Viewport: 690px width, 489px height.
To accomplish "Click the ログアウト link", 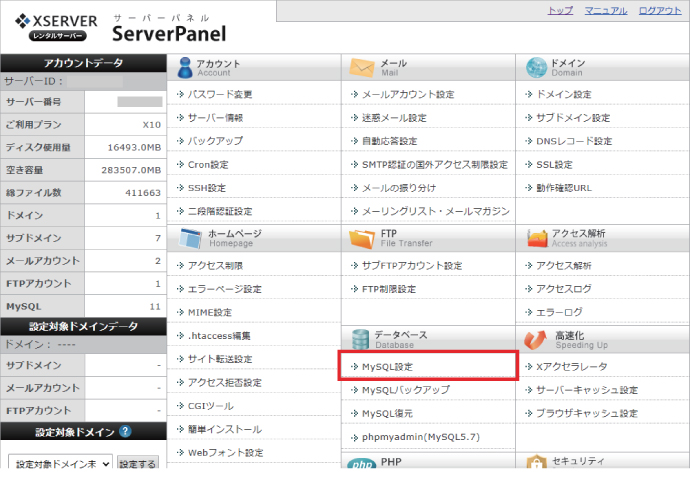I will pyautogui.click(x=660, y=11).
